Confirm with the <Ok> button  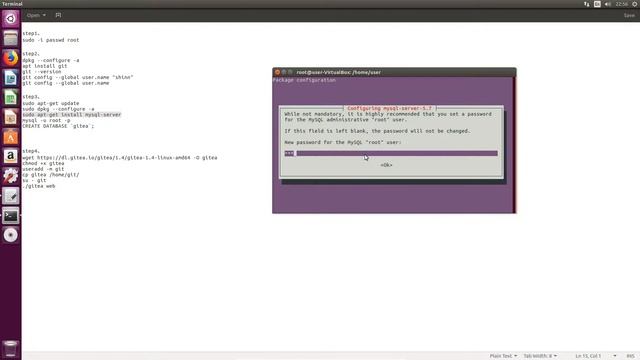(x=386, y=165)
